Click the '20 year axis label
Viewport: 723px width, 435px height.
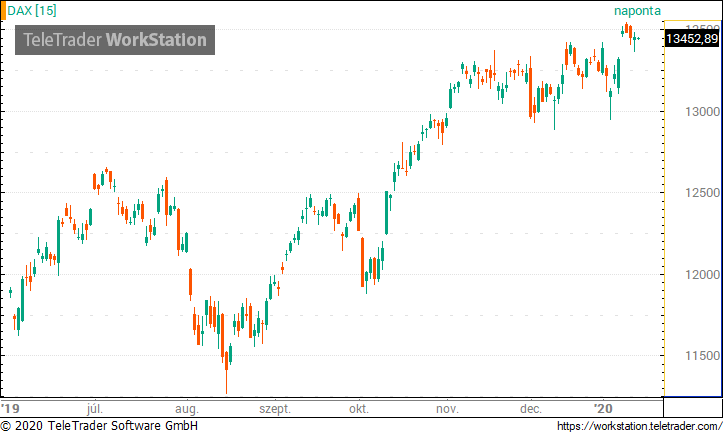603,409
